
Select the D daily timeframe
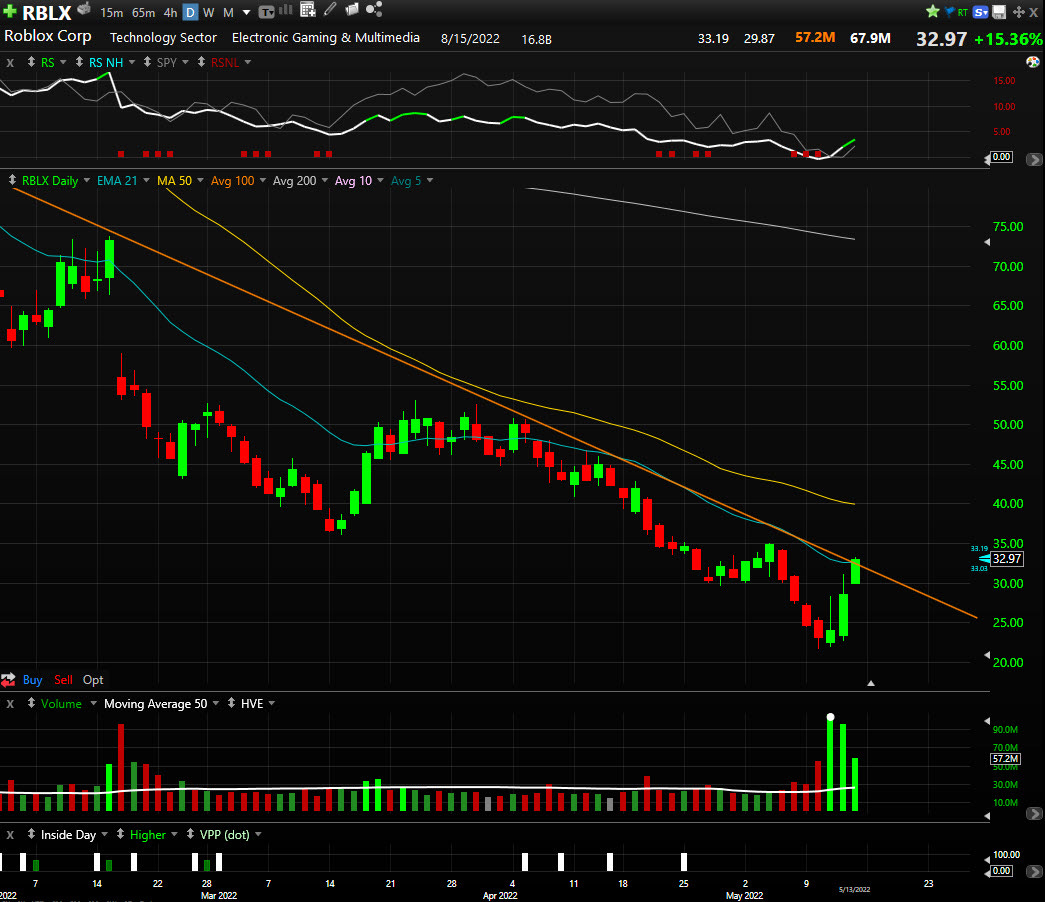pos(190,12)
